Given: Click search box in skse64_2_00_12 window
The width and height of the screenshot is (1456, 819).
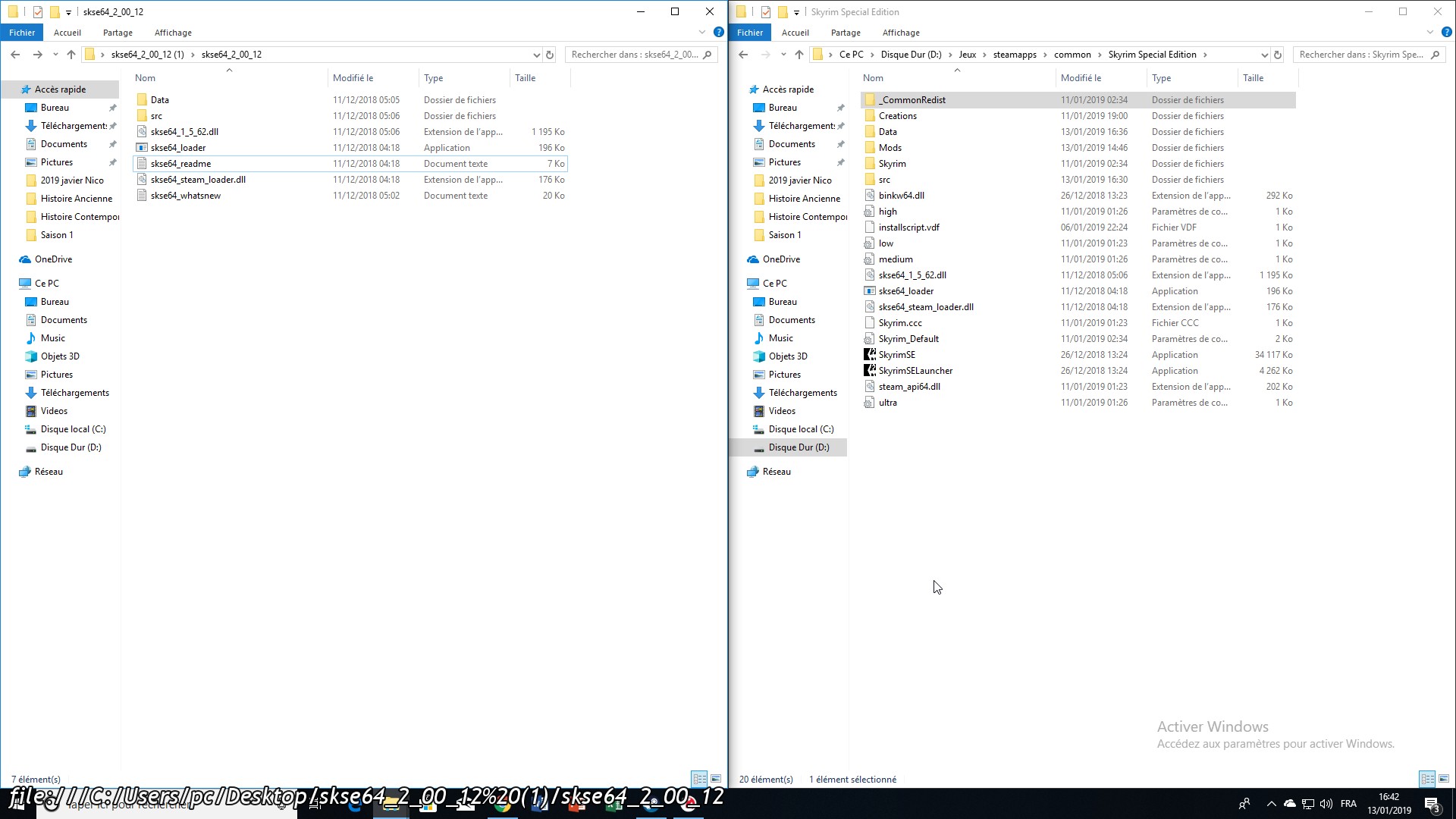Looking at the screenshot, I should coord(641,55).
